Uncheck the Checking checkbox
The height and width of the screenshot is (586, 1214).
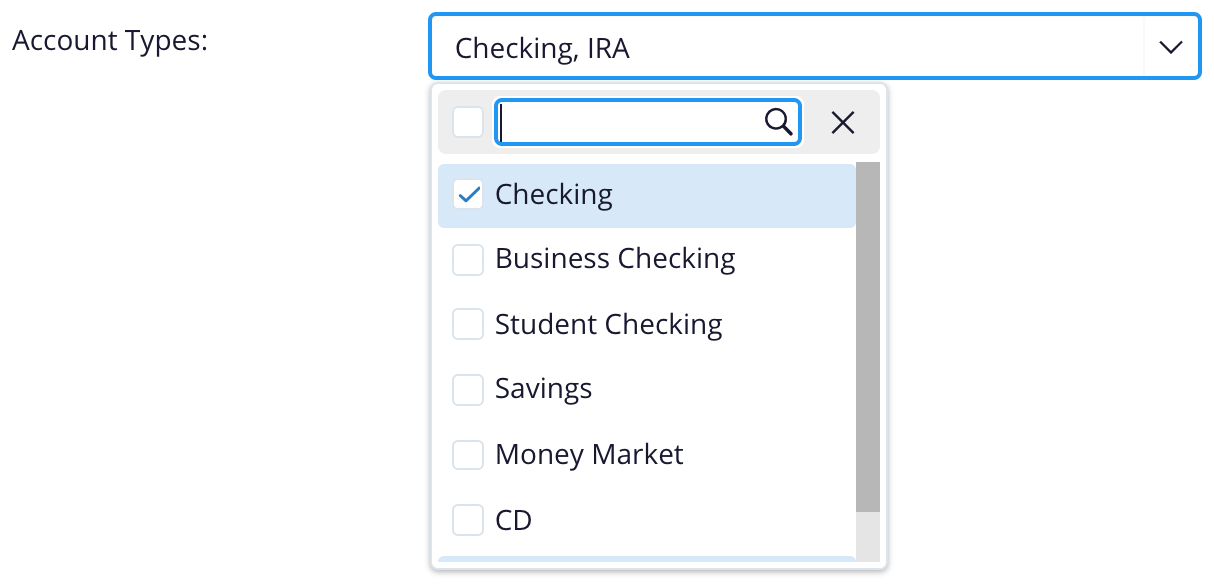(x=468, y=194)
